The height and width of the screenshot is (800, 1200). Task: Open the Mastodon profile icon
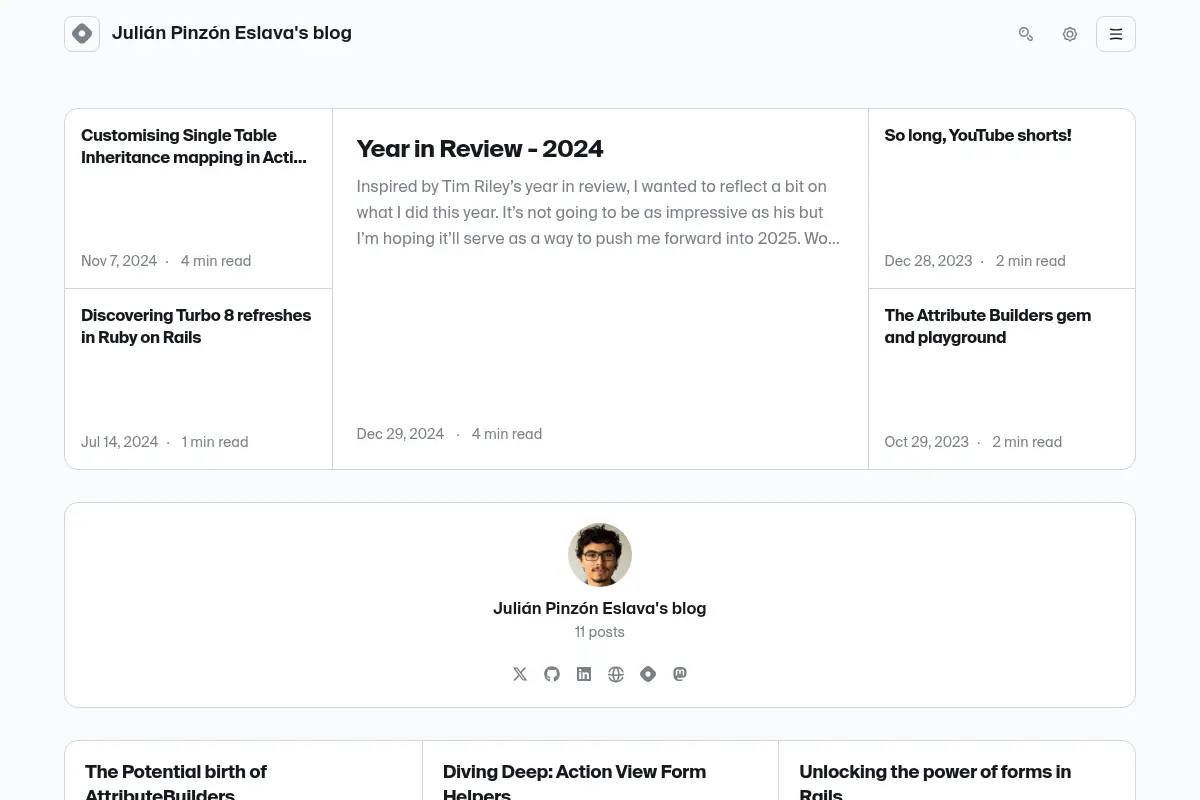(680, 674)
